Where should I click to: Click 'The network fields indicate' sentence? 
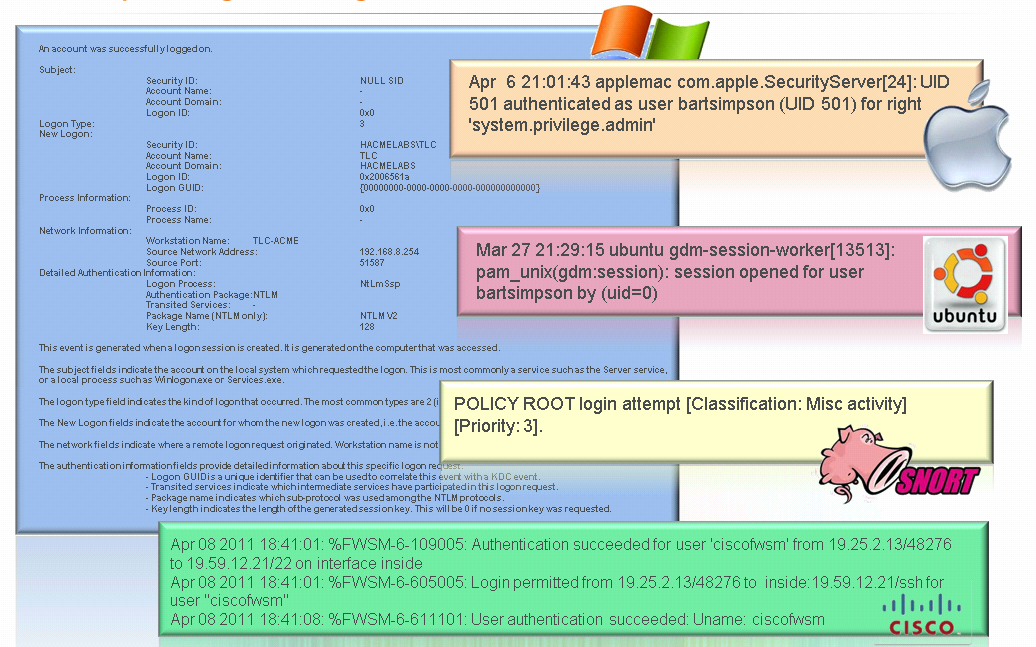pos(239,445)
